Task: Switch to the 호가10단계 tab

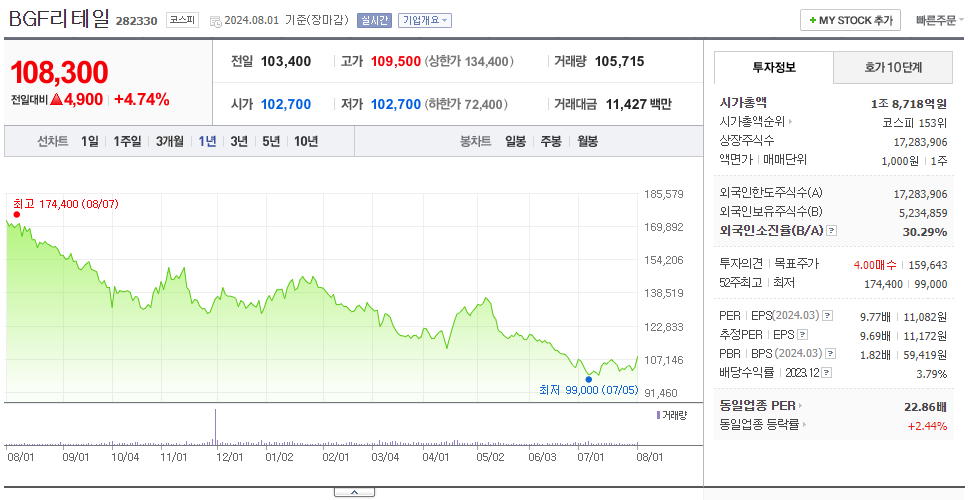Action: (893, 68)
